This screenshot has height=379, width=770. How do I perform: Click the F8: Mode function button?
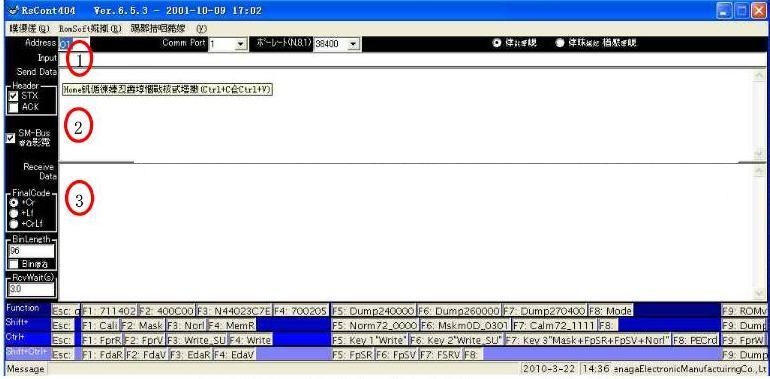[x=610, y=311]
